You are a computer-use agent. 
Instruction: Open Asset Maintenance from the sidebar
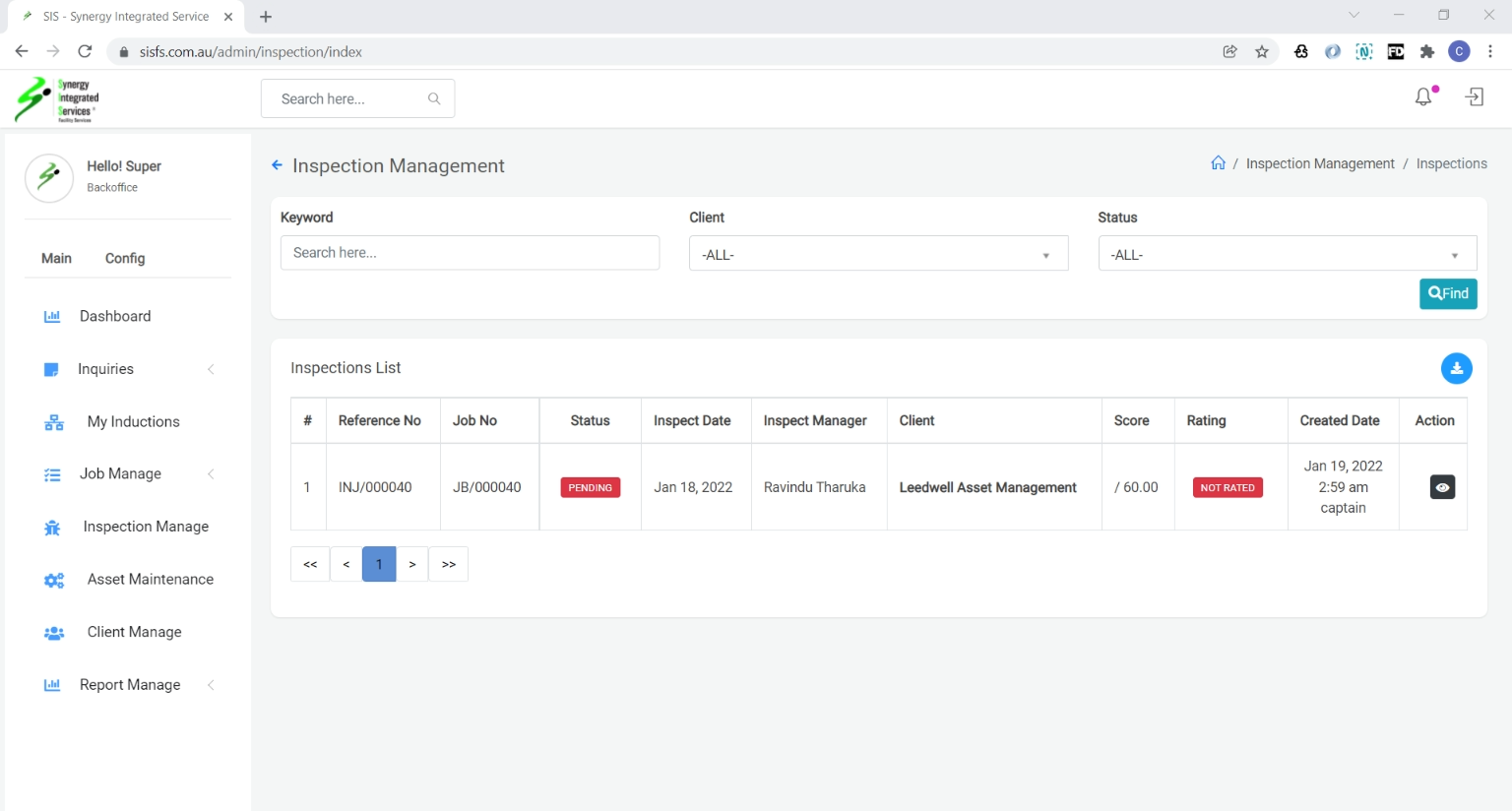click(x=150, y=579)
